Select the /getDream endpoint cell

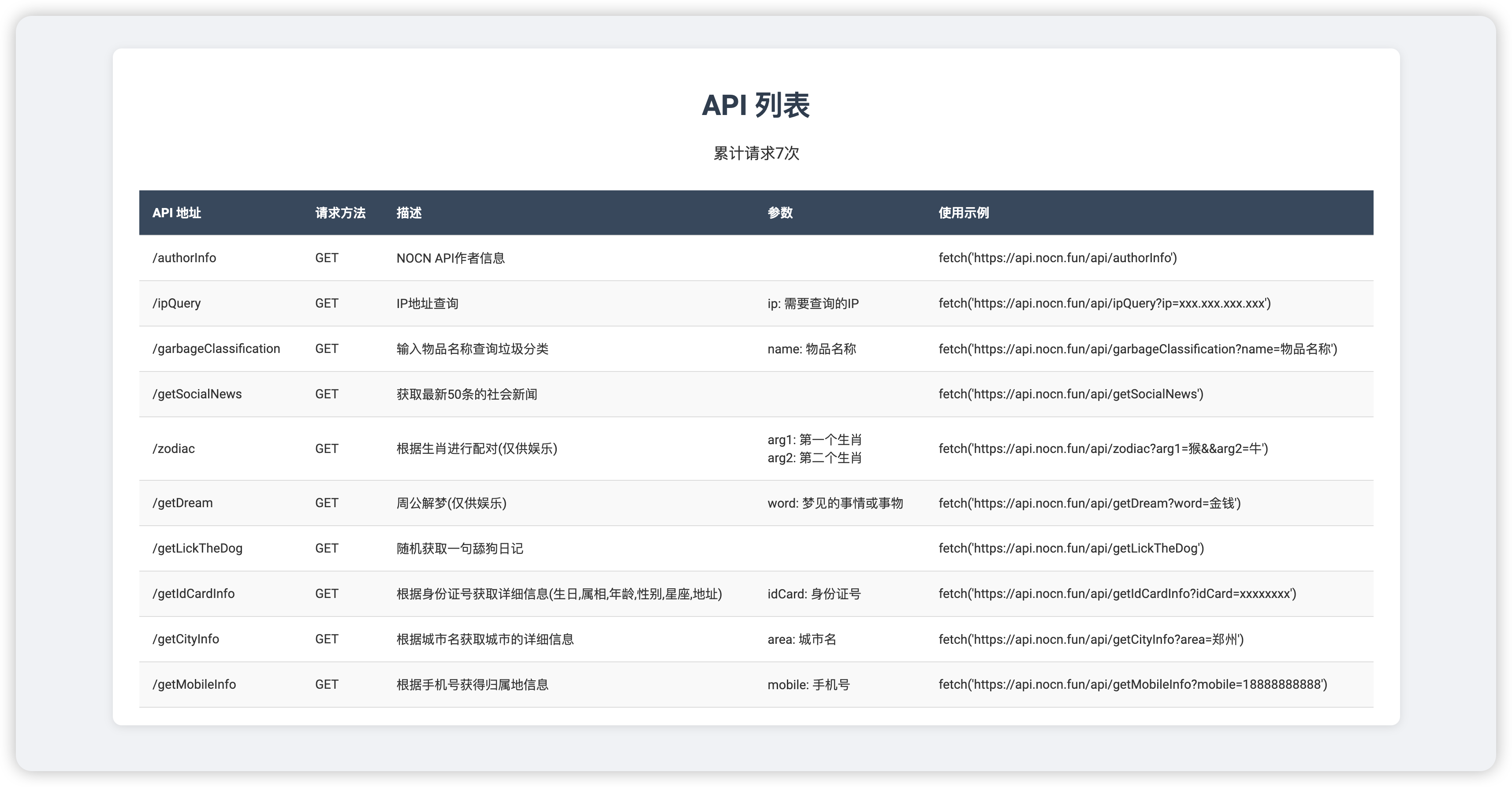point(182,503)
